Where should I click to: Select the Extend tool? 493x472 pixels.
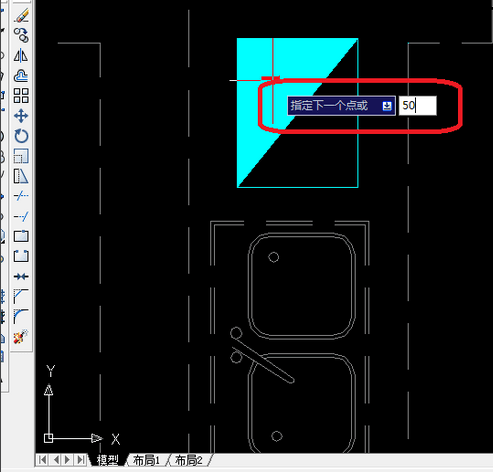[x=21, y=217]
